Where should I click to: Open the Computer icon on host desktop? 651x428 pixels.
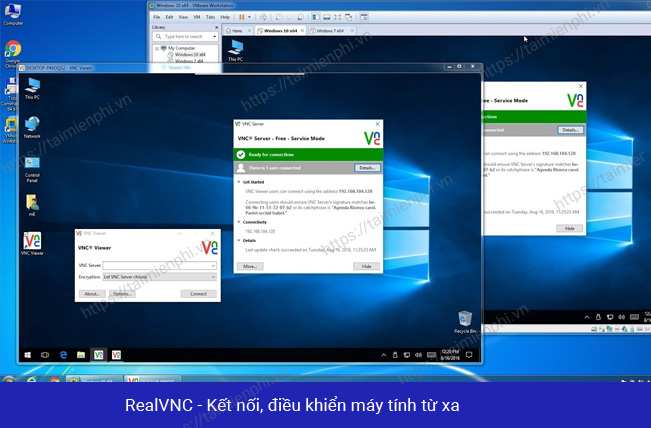click(x=13, y=14)
